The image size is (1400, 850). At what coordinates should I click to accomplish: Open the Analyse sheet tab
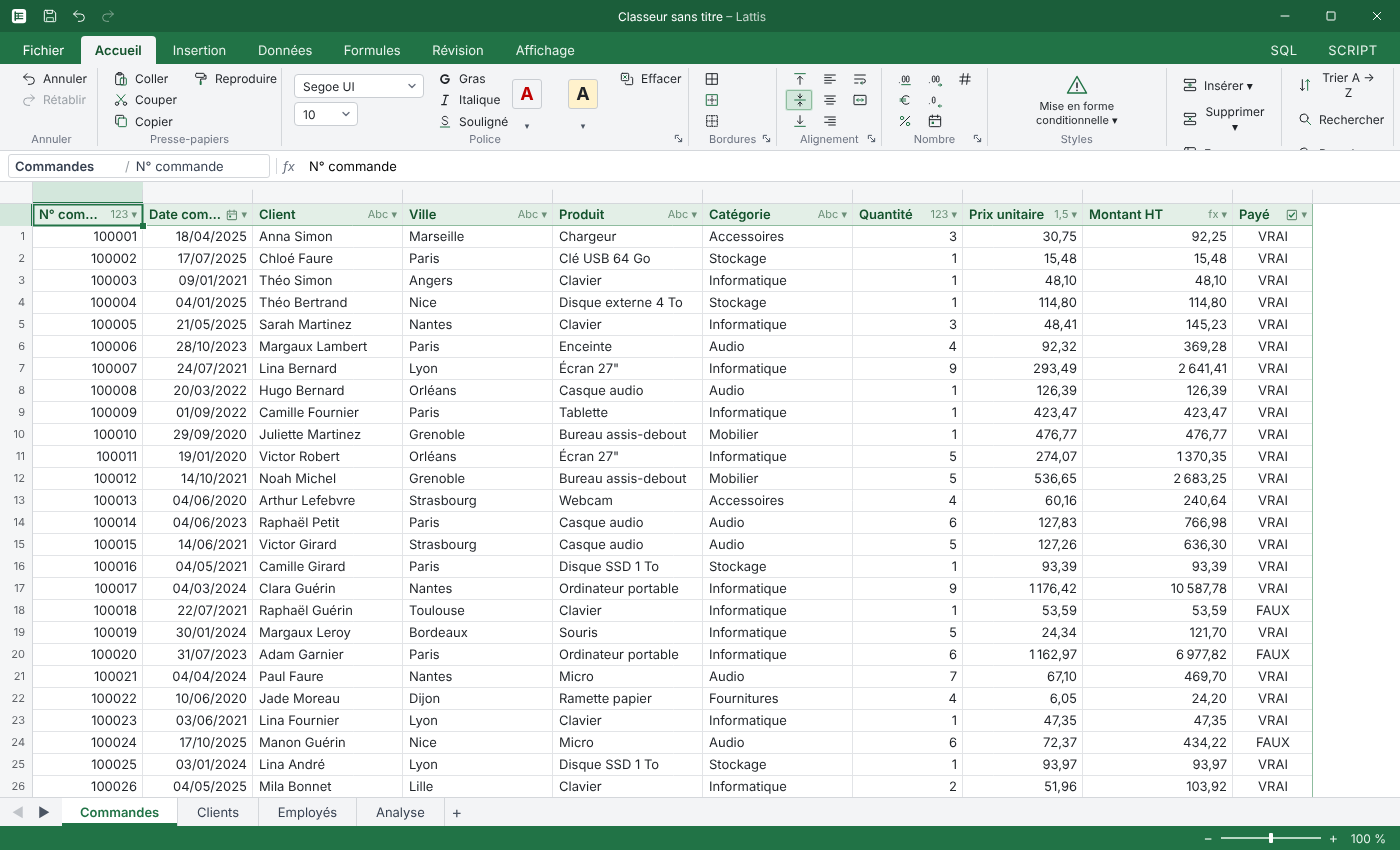[400, 813]
